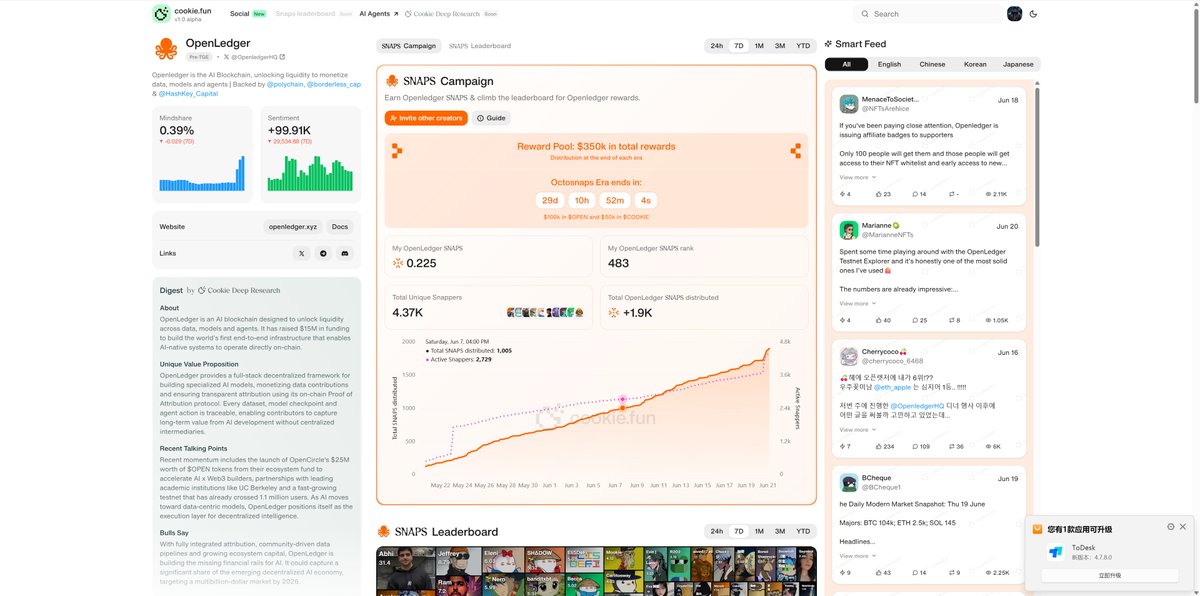Screen dimensions: 1200x596
Task: Set campaign chart range to 24h
Action: coord(717,46)
